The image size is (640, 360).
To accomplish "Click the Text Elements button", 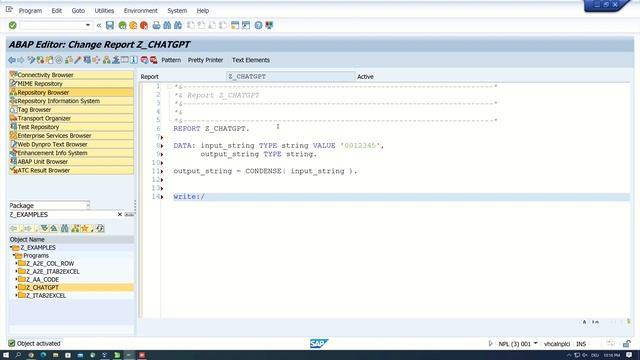I will [x=251, y=60].
